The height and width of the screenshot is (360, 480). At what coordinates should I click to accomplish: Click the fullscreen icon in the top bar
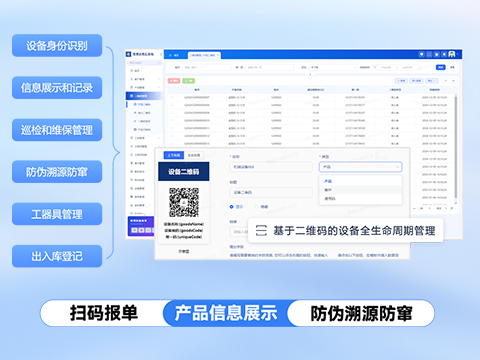429,54
